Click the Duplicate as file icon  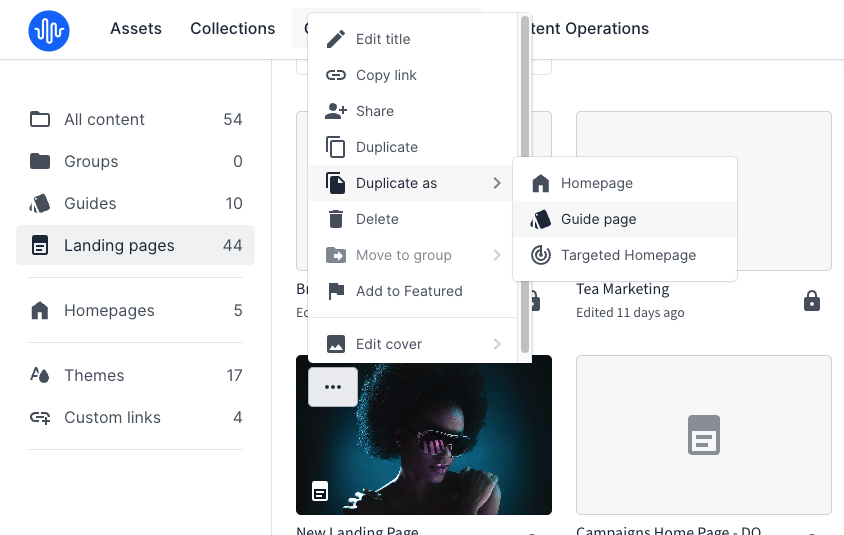pyautogui.click(x=336, y=183)
